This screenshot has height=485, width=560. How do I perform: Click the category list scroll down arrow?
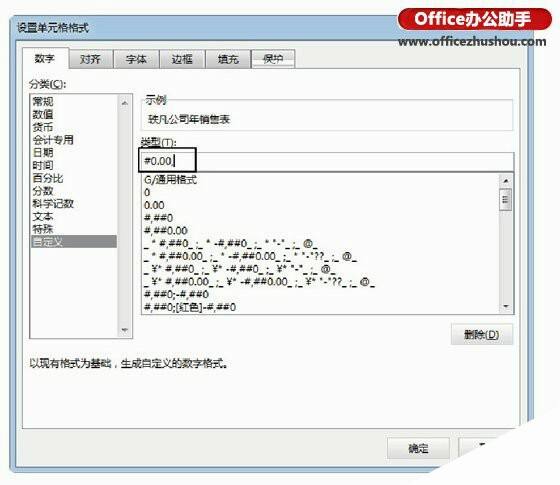click(x=125, y=330)
